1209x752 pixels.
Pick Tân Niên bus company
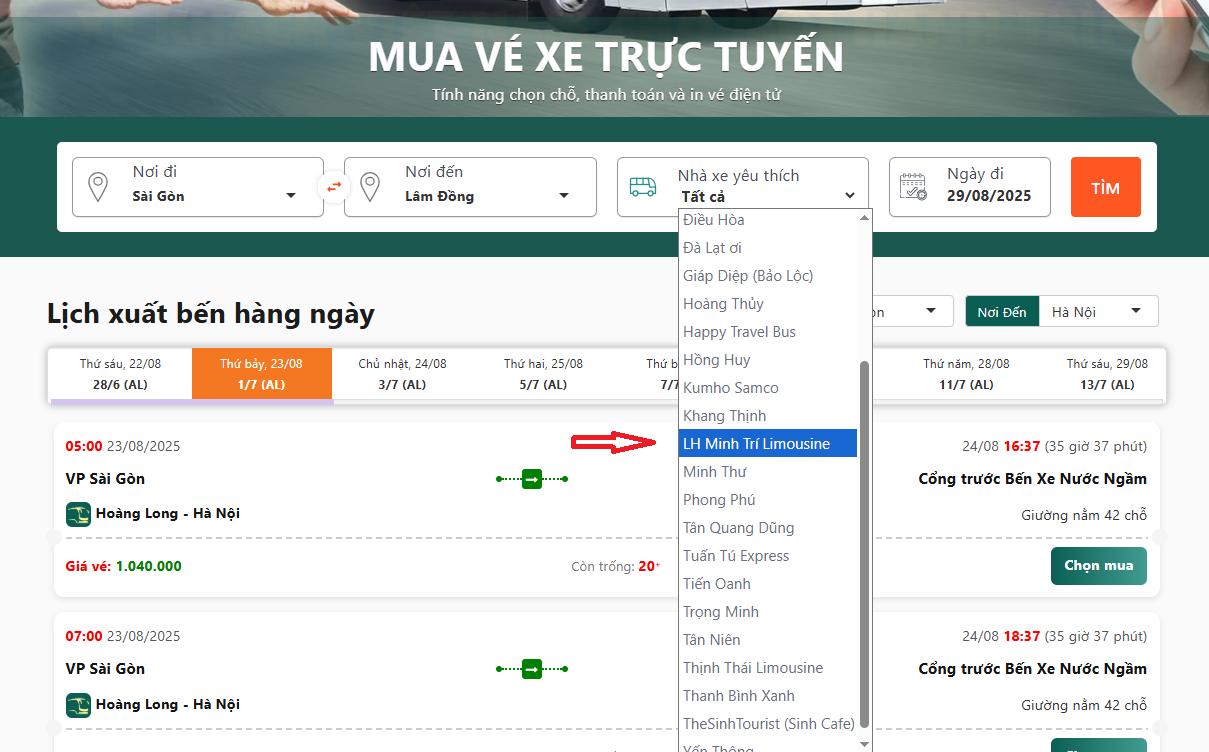pyautogui.click(x=768, y=640)
